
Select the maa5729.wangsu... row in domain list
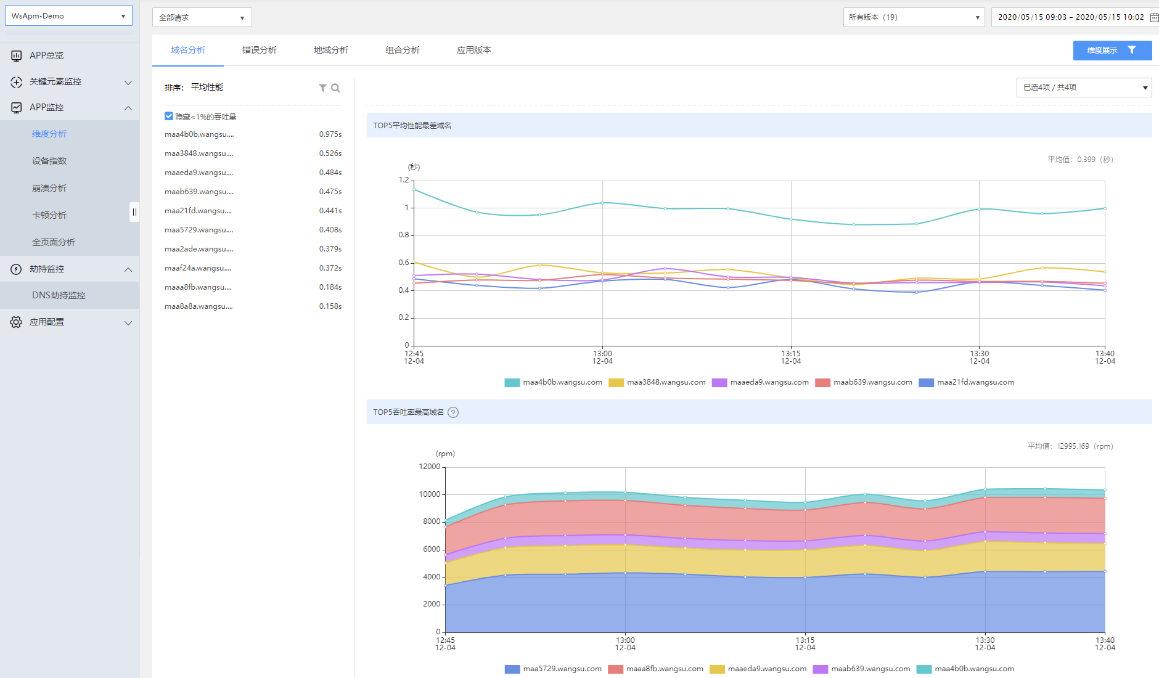(x=253, y=230)
